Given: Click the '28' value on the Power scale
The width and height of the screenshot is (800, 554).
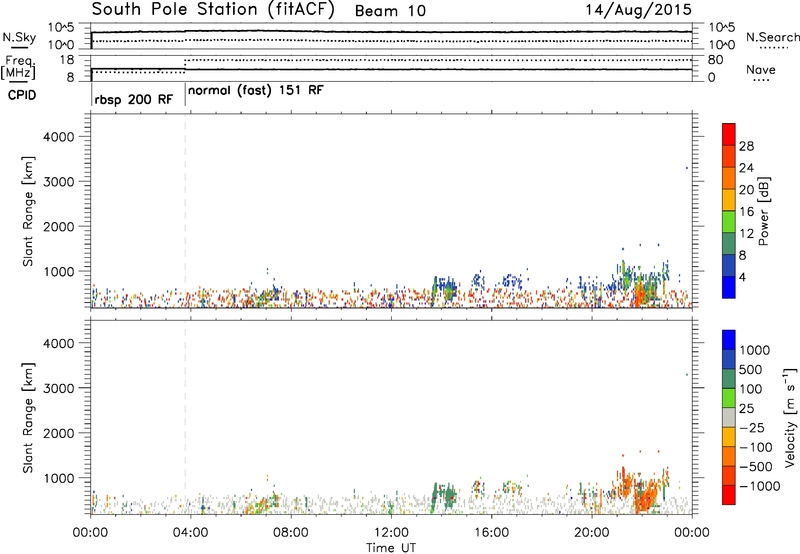Looking at the screenshot, I should pos(746,146).
